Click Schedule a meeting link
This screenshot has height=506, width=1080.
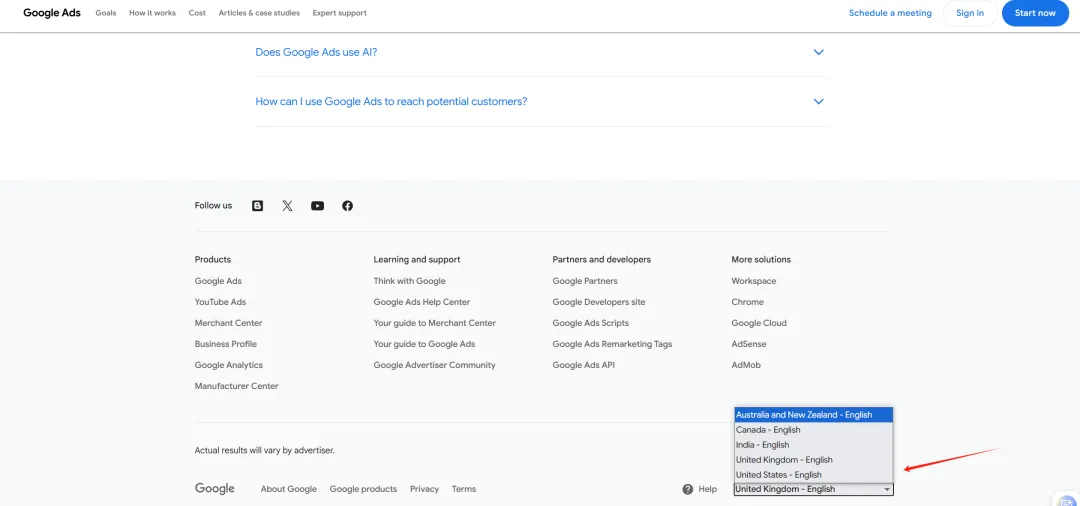point(890,13)
